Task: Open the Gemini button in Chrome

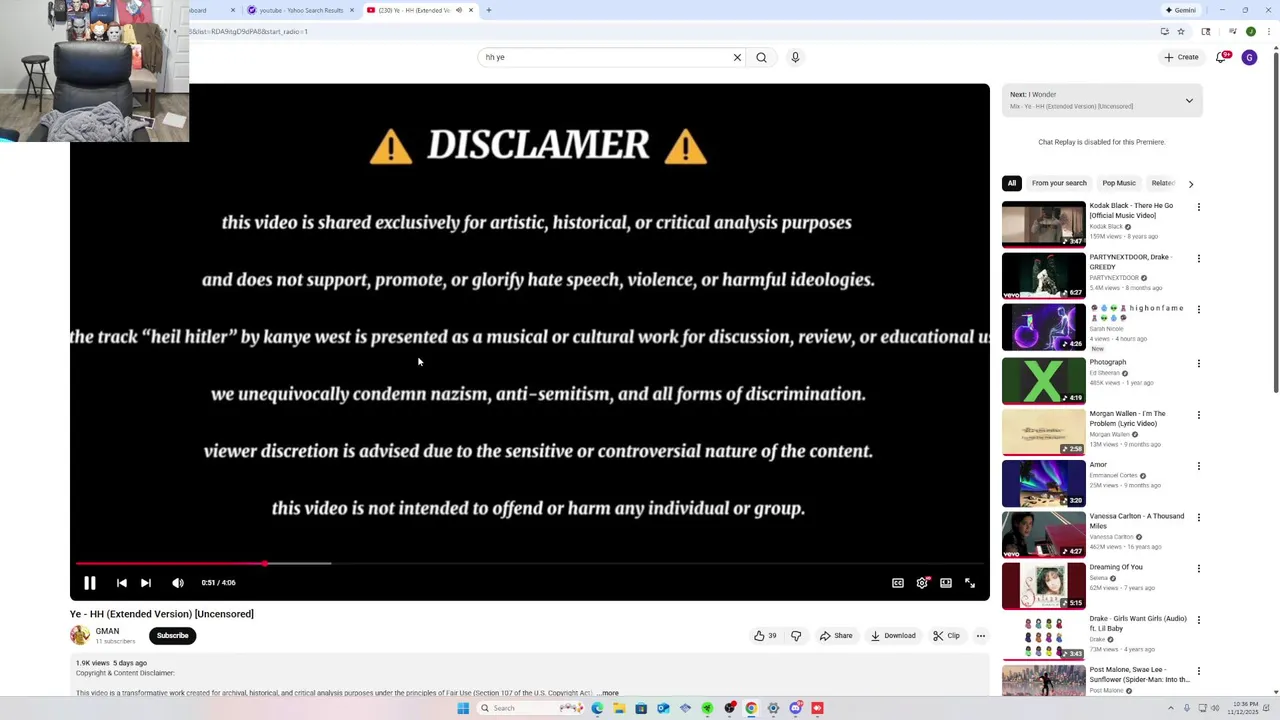Action: click(x=1181, y=10)
